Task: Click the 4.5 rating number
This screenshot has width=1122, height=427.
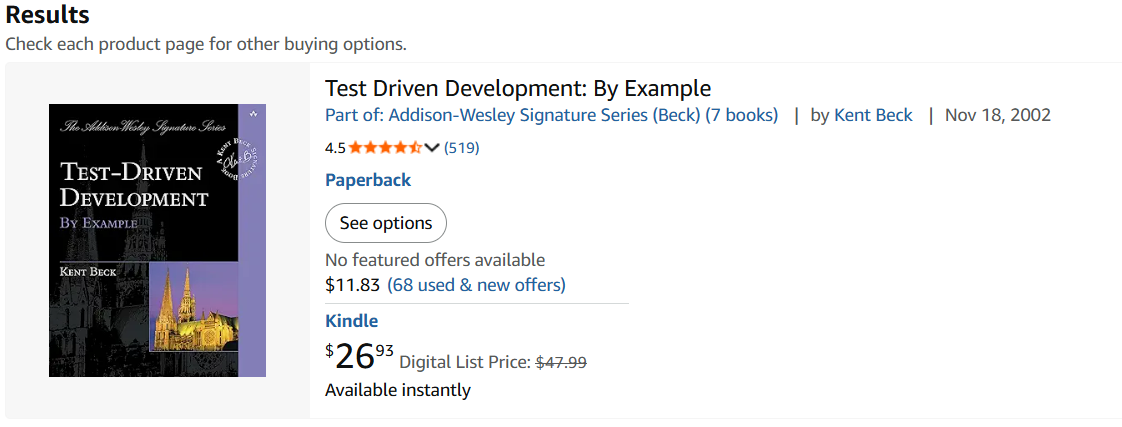Action: (x=335, y=148)
